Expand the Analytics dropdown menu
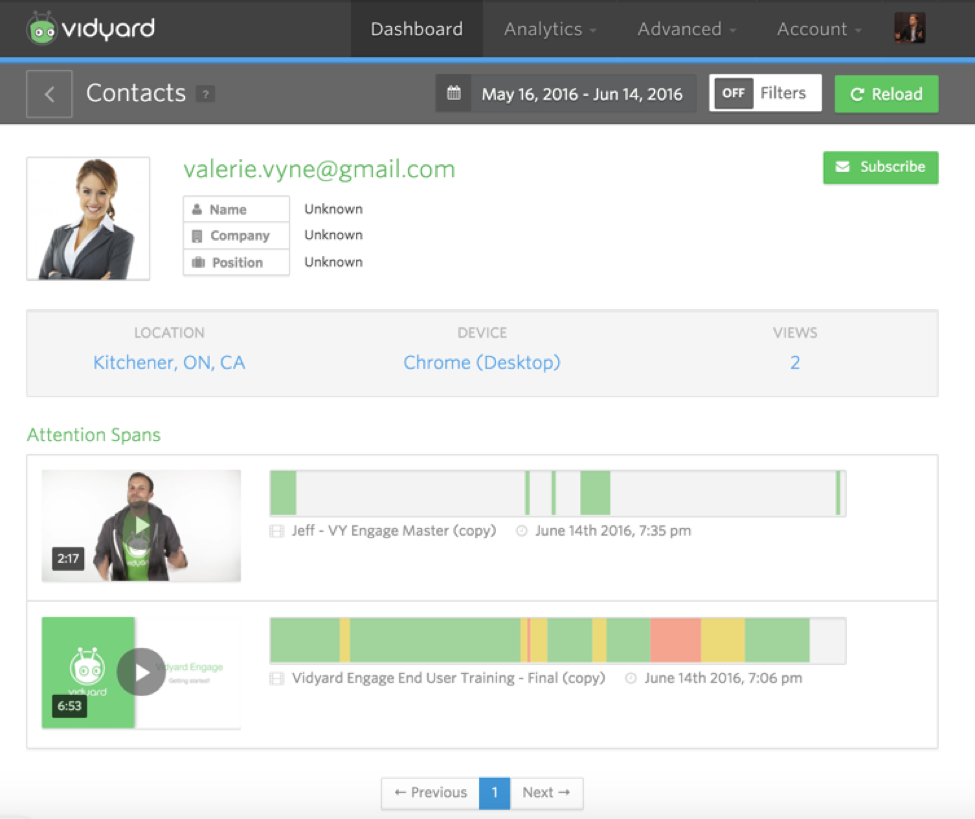Image resolution: width=975 pixels, height=819 pixels. click(x=550, y=29)
